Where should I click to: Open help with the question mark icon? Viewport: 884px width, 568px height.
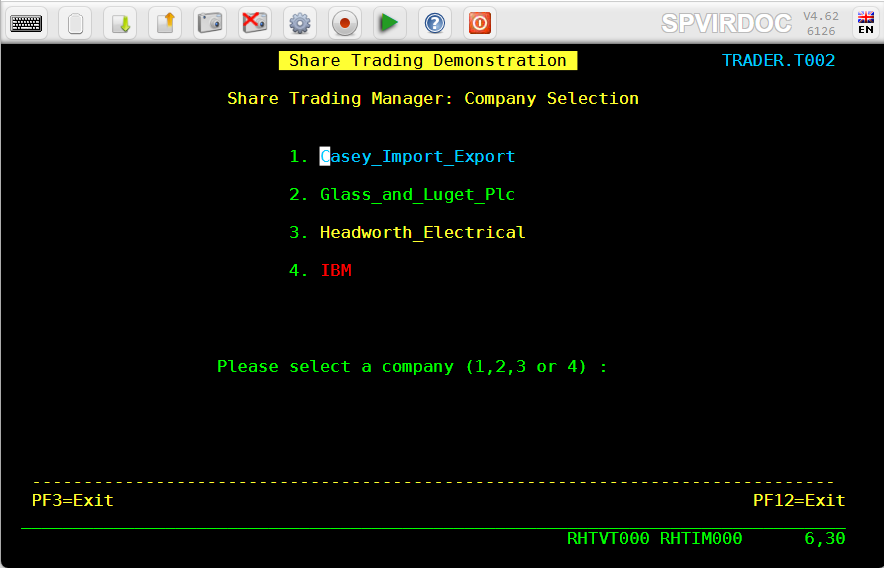435,23
